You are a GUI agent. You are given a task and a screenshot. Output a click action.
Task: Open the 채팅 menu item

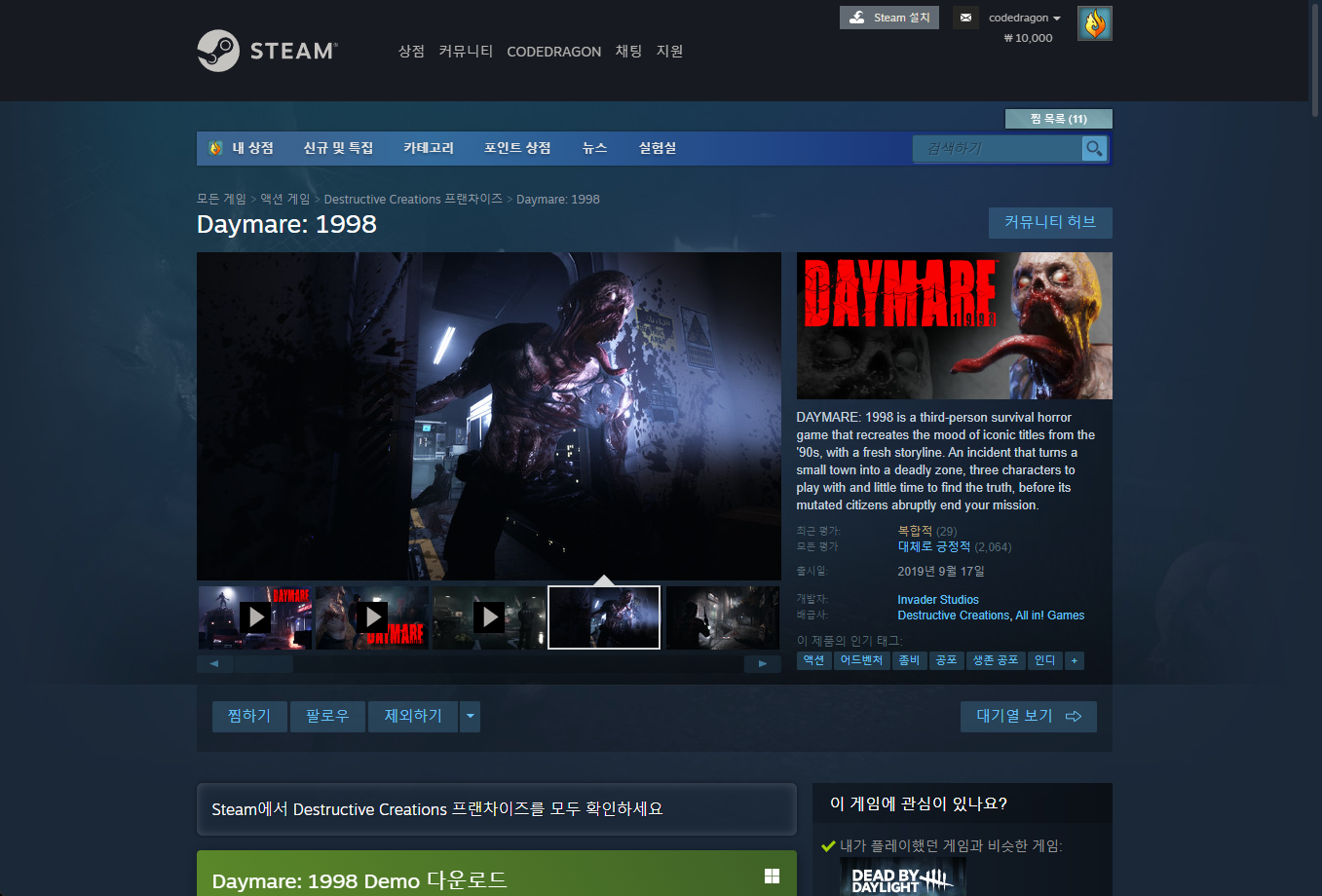[x=628, y=51]
